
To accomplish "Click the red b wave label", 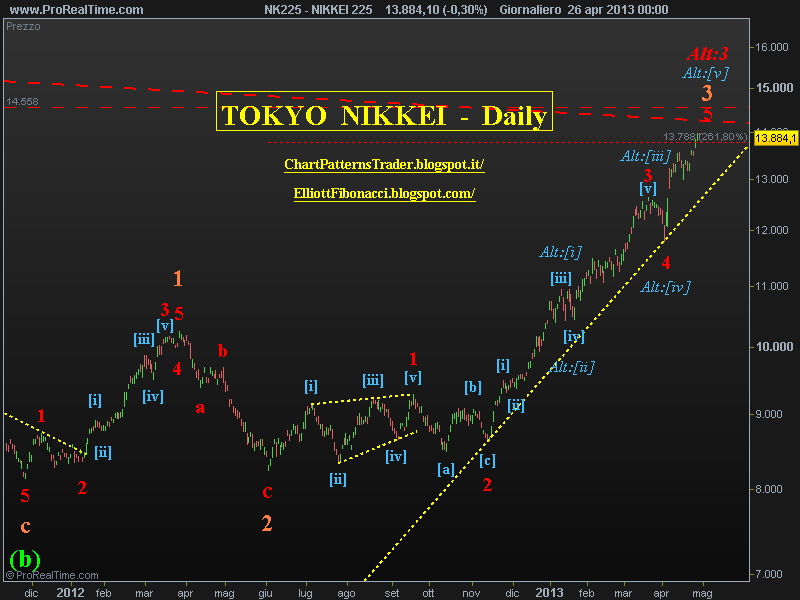I will click(x=222, y=351).
